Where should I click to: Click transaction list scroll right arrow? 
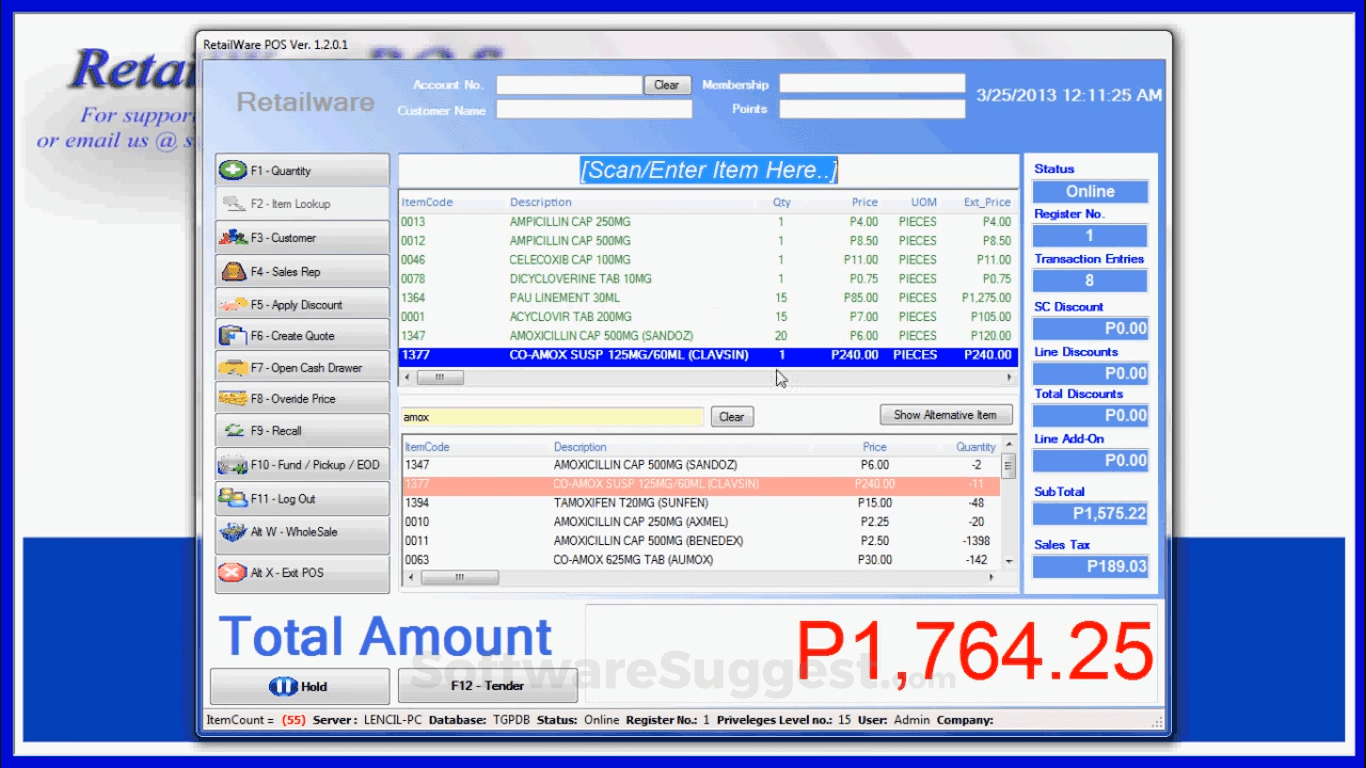point(1009,378)
